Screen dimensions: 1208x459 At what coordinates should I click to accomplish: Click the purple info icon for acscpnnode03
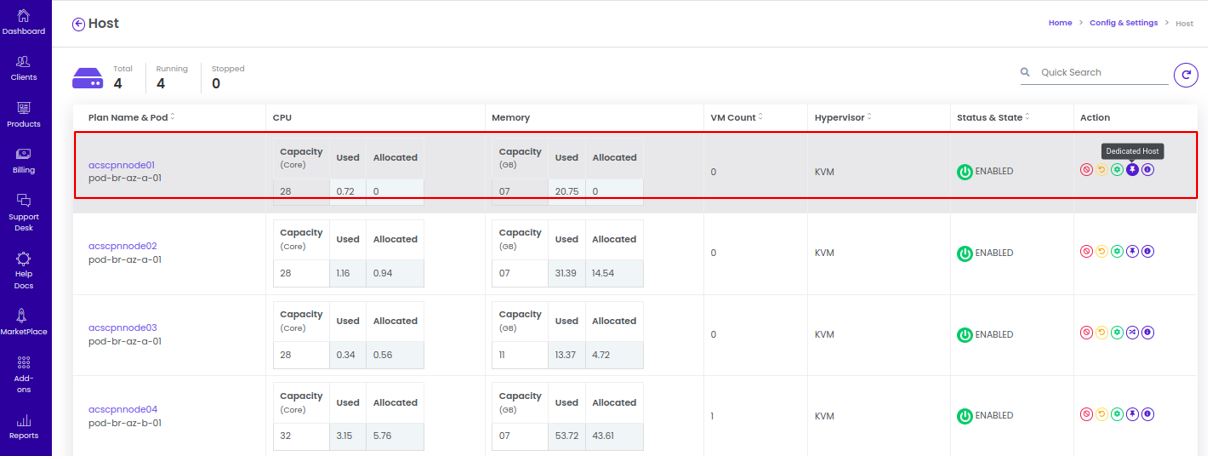[x=1148, y=332]
